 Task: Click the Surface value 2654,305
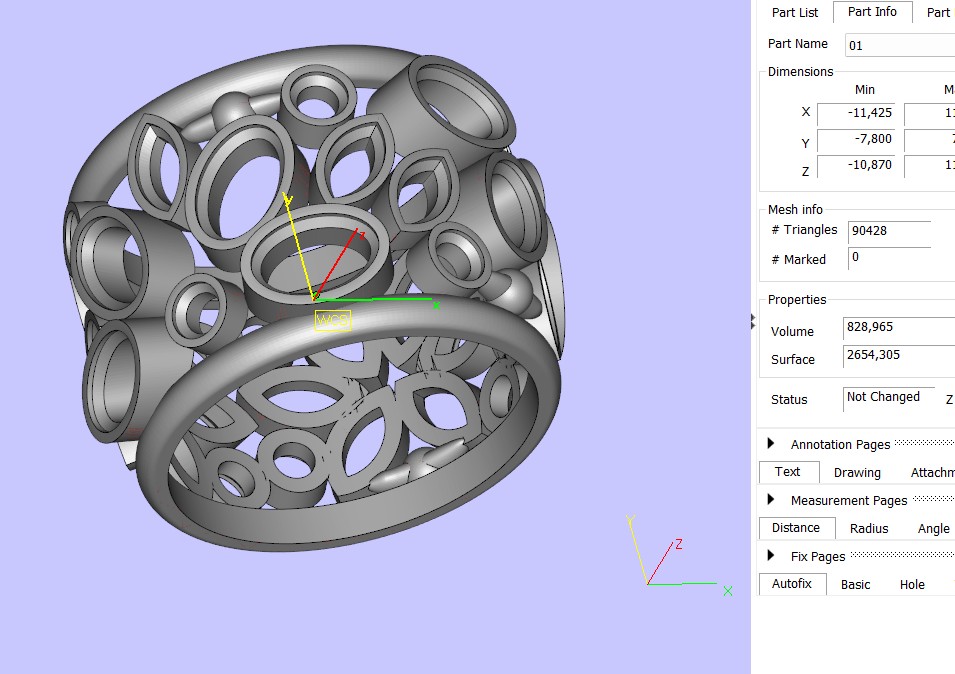[x=899, y=355]
